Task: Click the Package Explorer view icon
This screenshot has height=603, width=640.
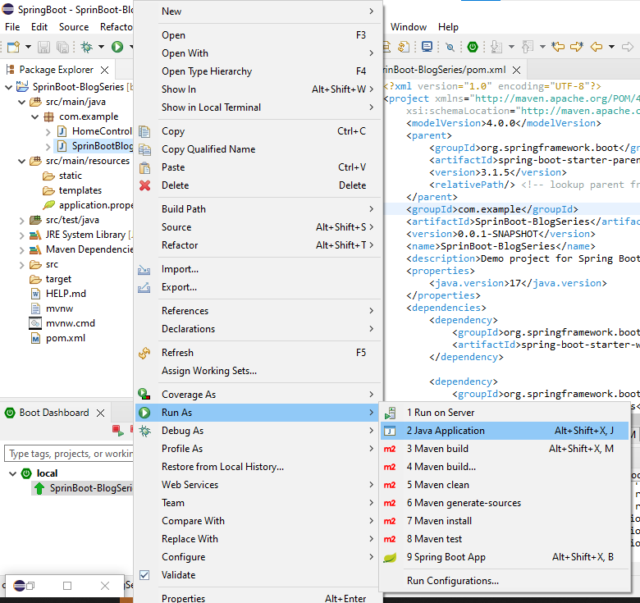Action: [10, 70]
